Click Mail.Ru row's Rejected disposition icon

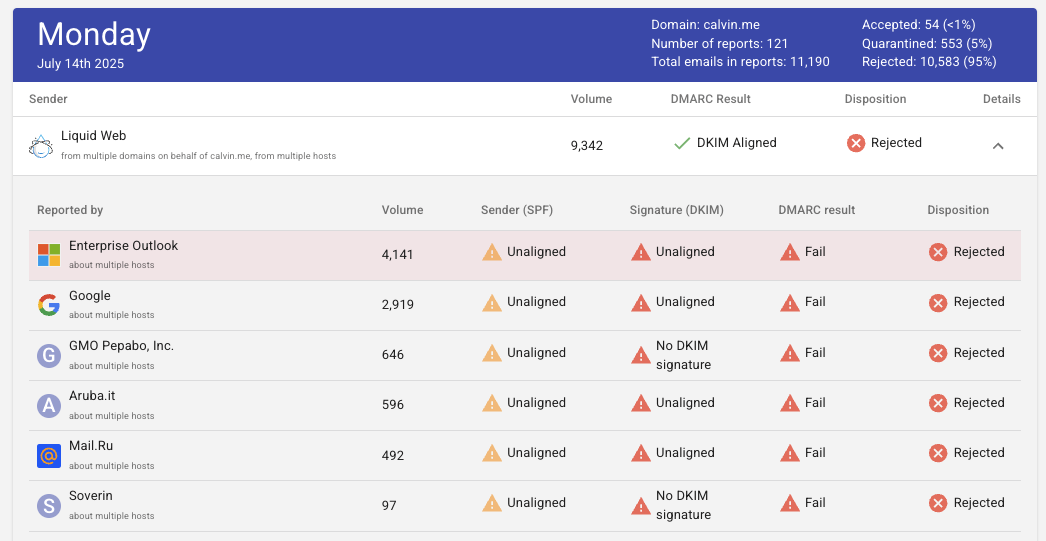point(938,453)
